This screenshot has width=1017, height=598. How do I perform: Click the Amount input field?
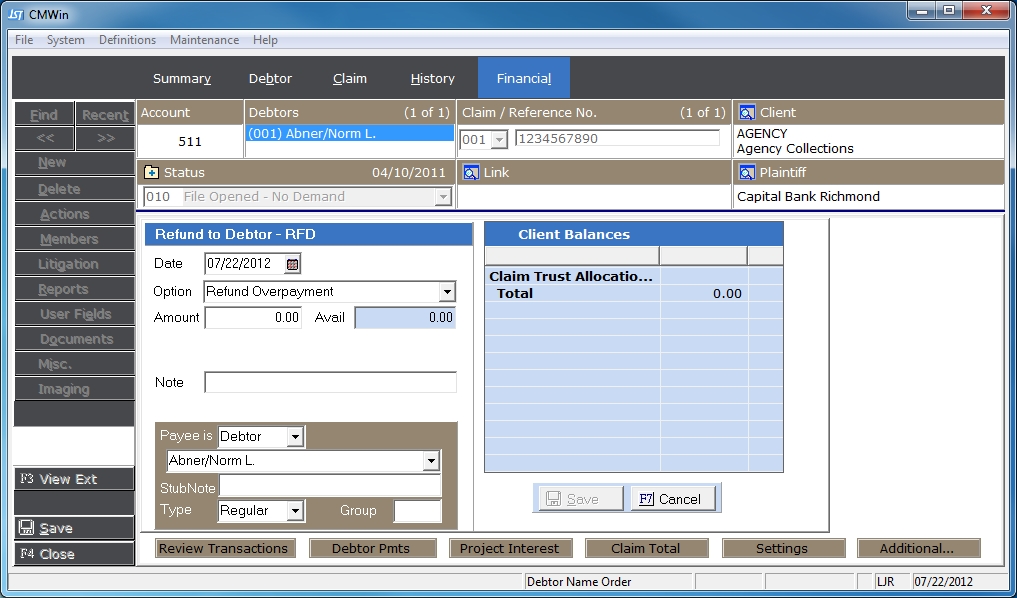pyautogui.click(x=253, y=318)
